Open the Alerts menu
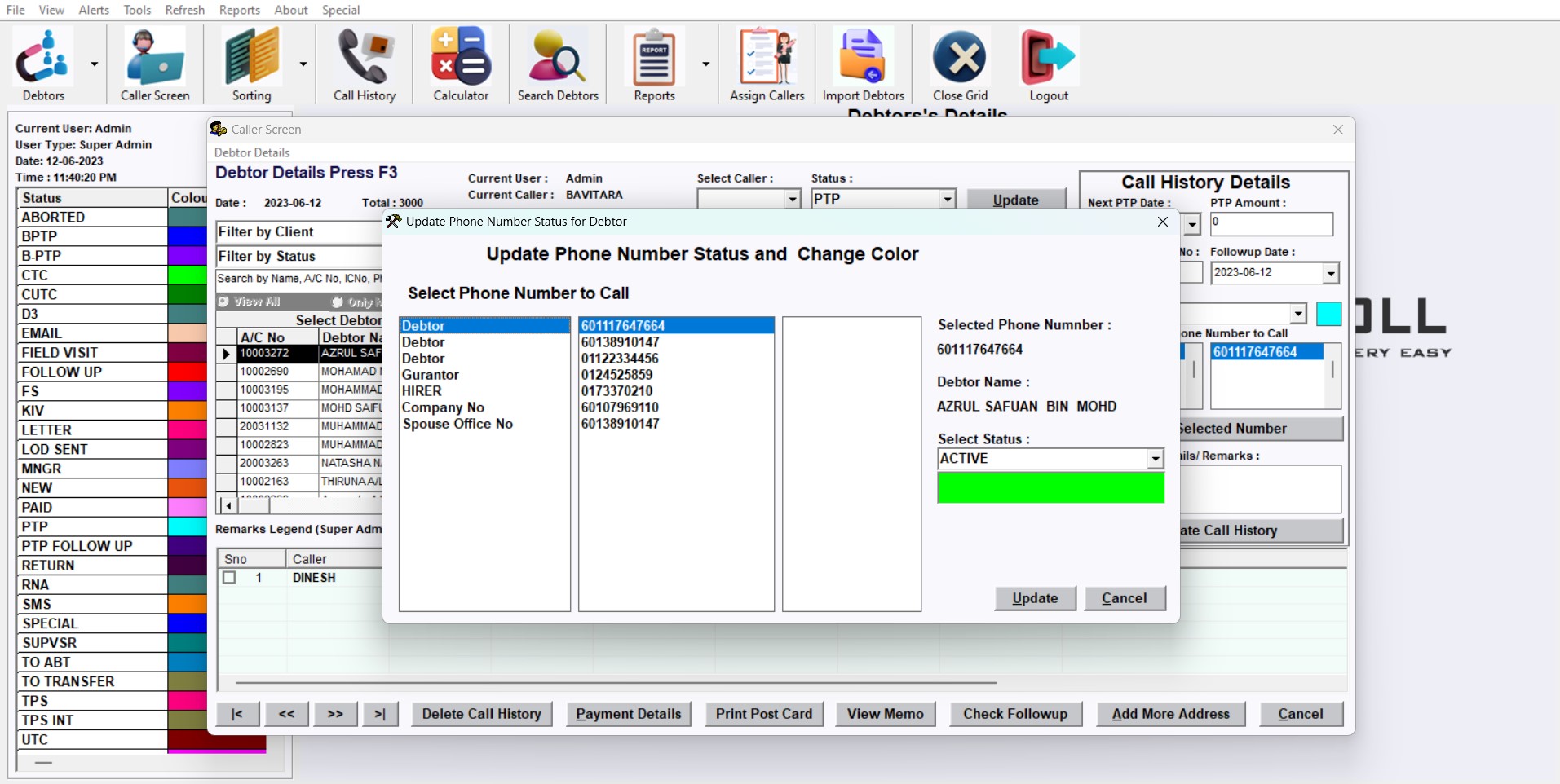Image resolution: width=1560 pixels, height=784 pixels. (x=94, y=10)
